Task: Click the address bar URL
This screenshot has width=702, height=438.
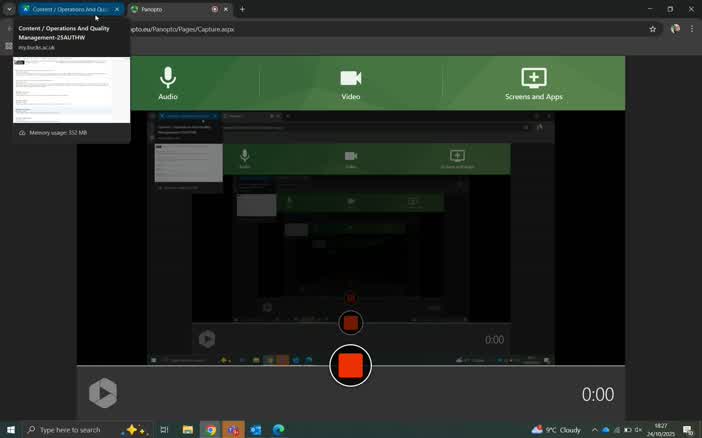Action: (181, 29)
